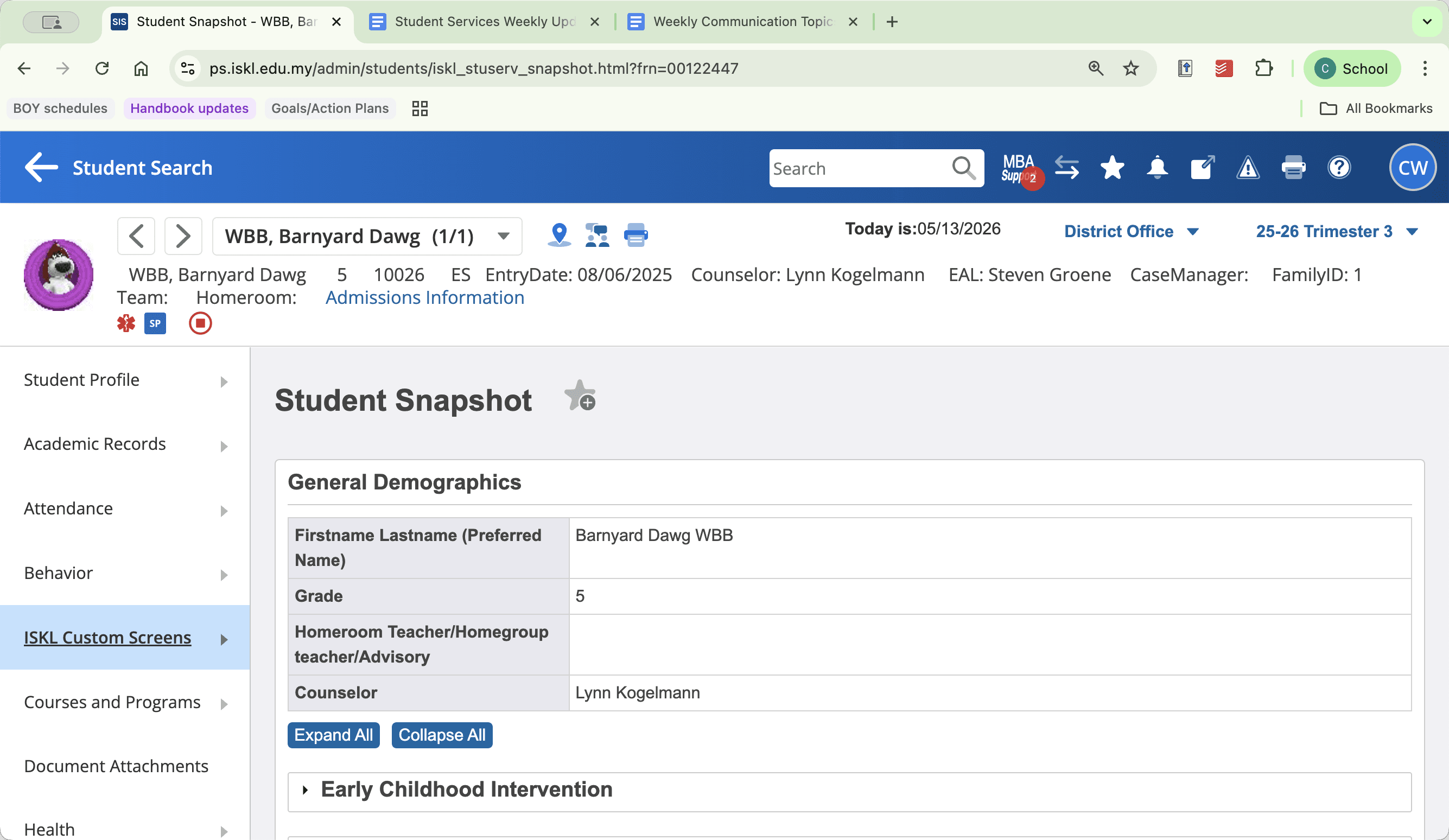Click the open-in-new-window header icon
The width and height of the screenshot is (1449, 840).
click(1202, 168)
